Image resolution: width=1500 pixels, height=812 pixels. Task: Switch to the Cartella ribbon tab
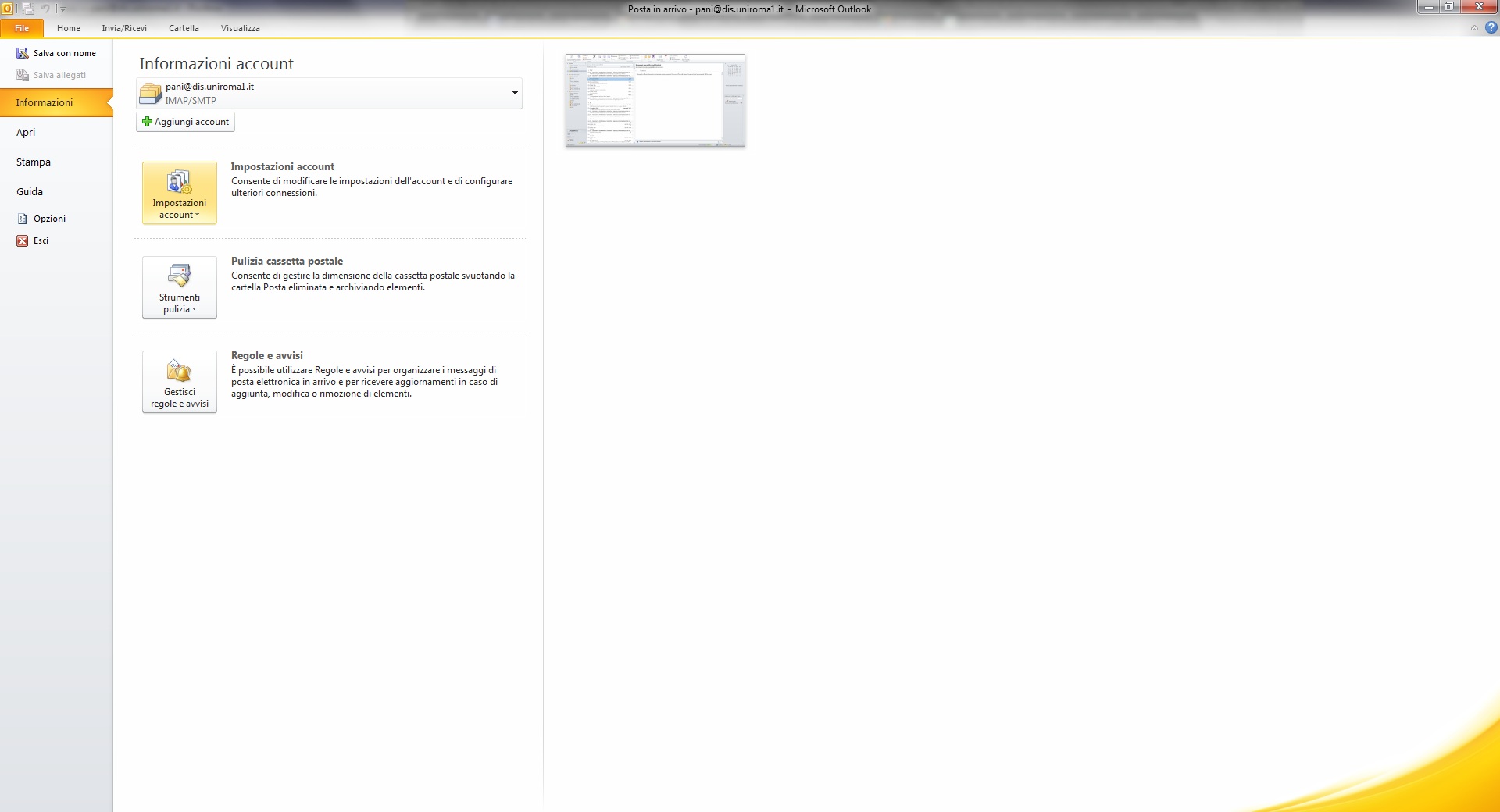(184, 28)
